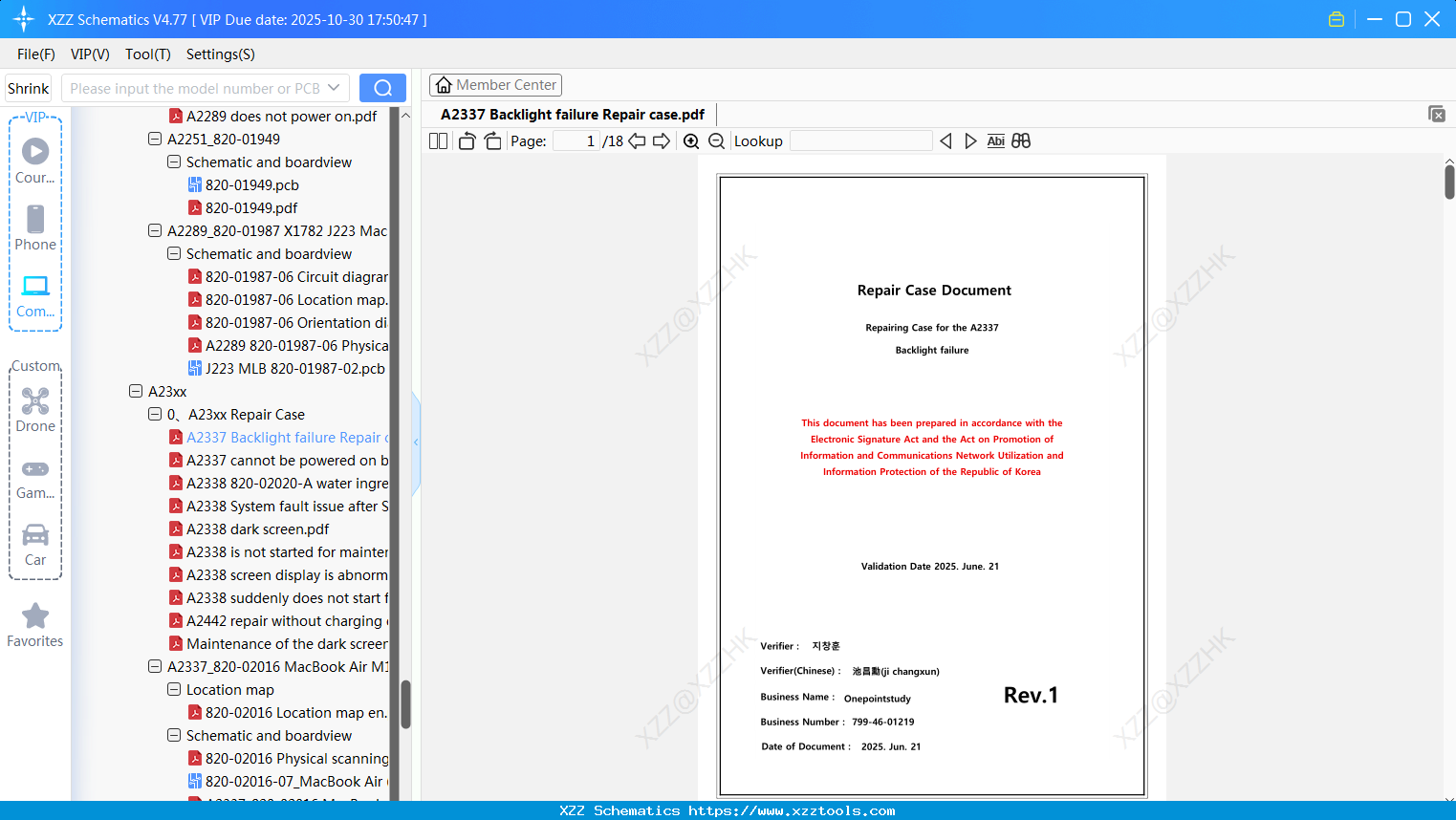Open A2337 cannot be powered on file
Image resolution: width=1456 pixels, height=820 pixels.
coord(278,460)
